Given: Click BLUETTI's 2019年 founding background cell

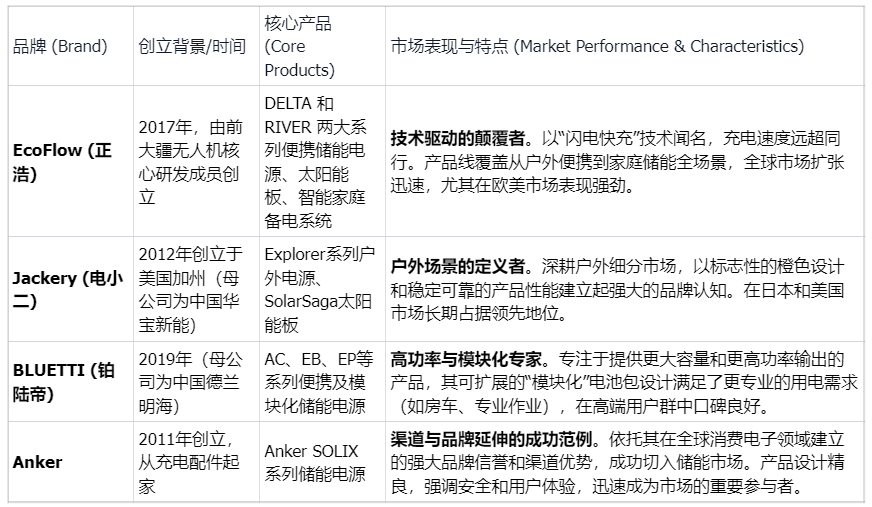Looking at the screenshot, I should 190,382.
